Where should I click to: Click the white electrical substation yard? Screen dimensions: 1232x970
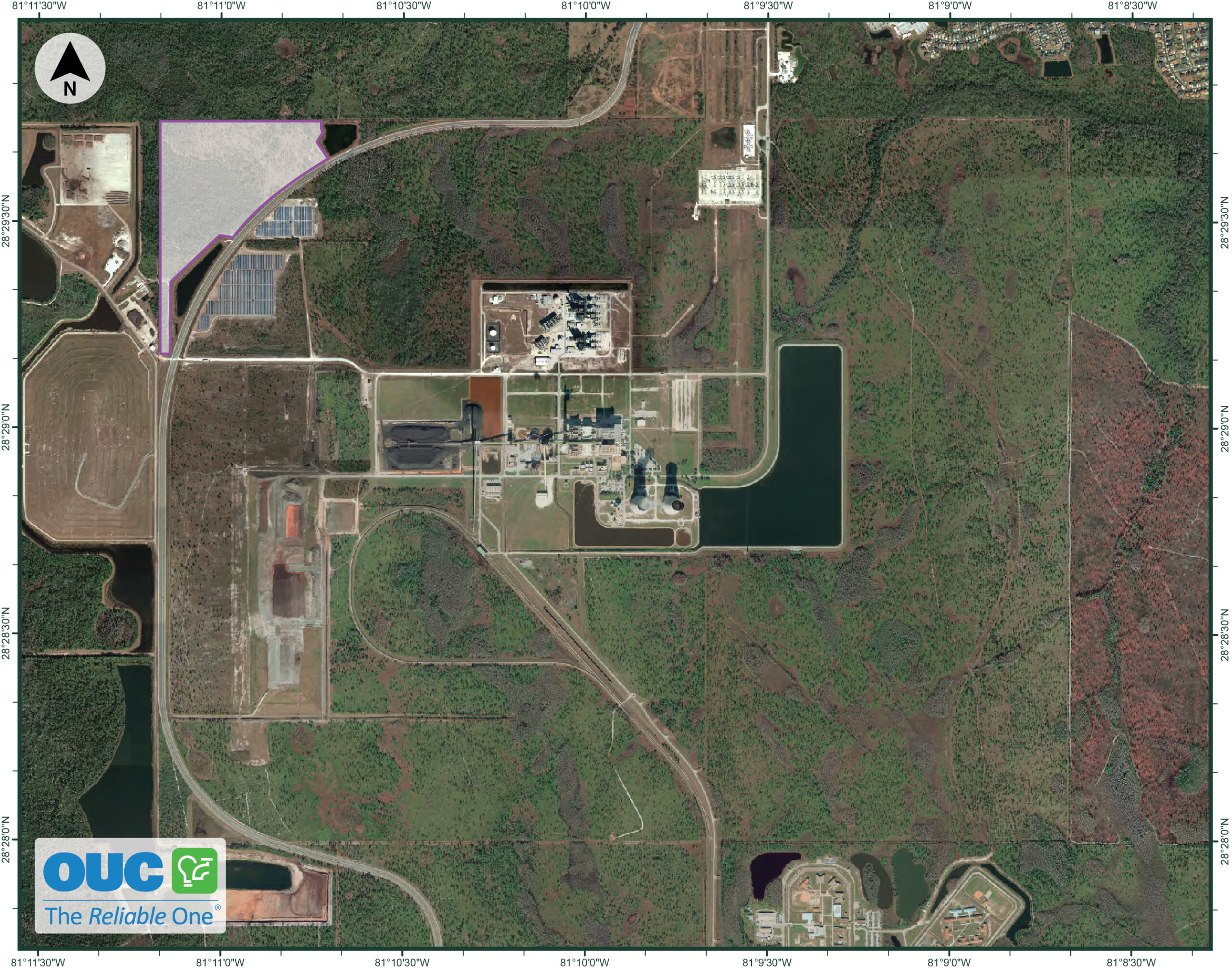pos(729,187)
